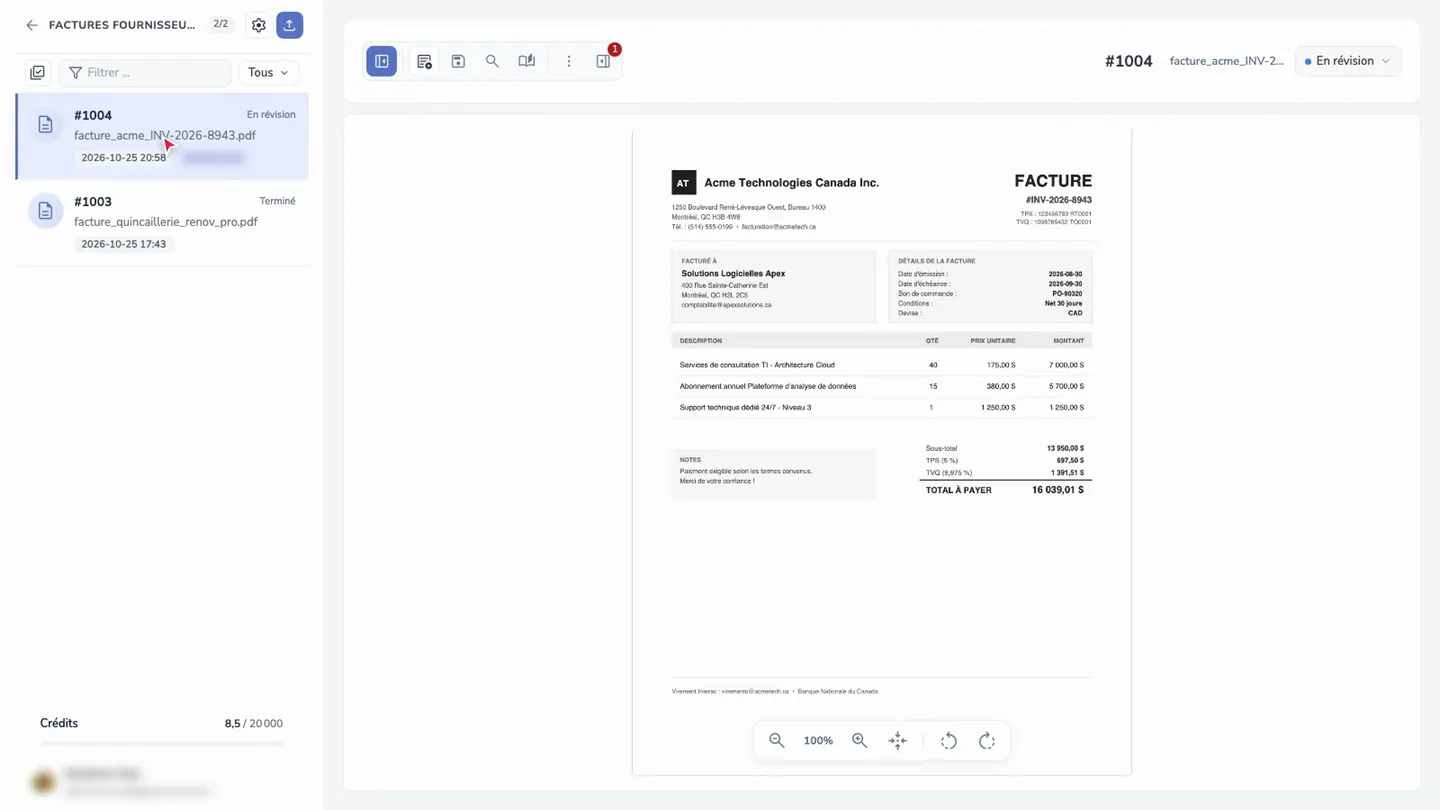
Task: Open the En révision status dropdown
Action: (x=1348, y=61)
